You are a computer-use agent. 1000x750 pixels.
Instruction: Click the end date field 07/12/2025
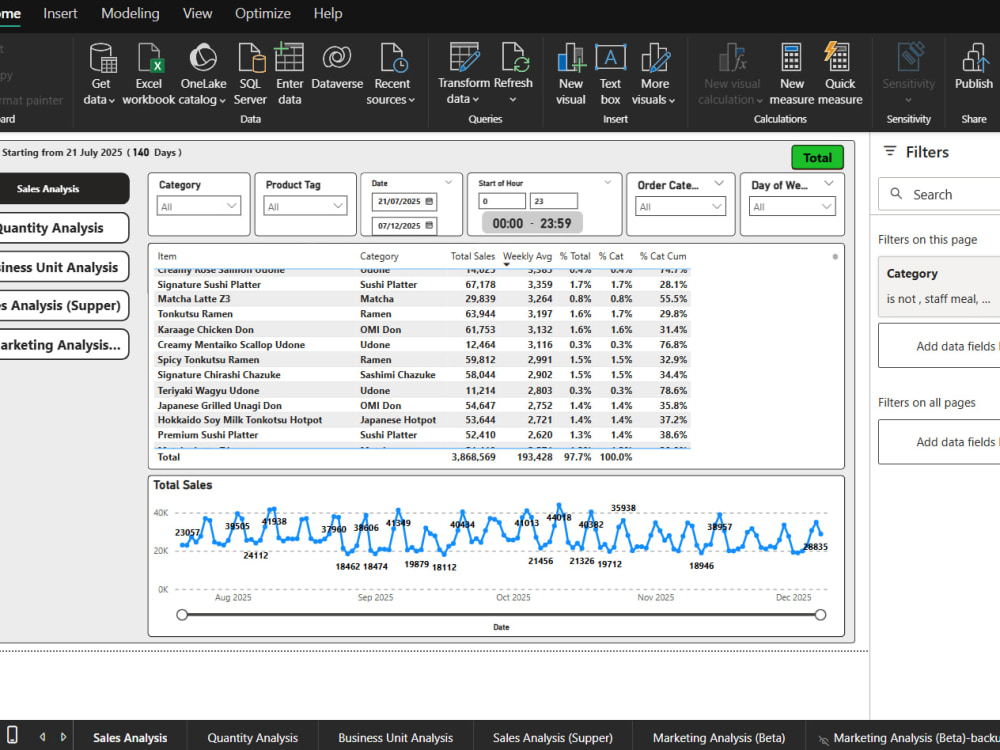404,226
